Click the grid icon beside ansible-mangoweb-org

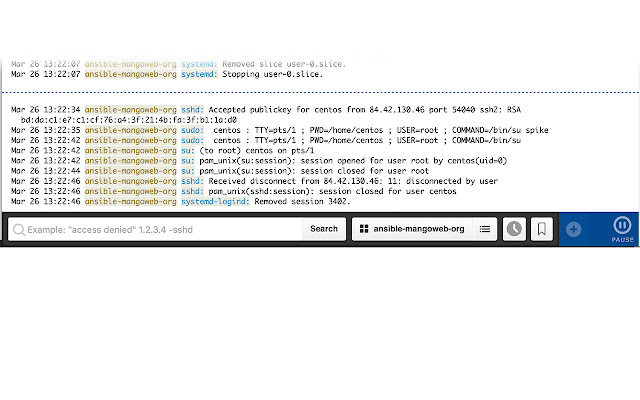tap(364, 229)
